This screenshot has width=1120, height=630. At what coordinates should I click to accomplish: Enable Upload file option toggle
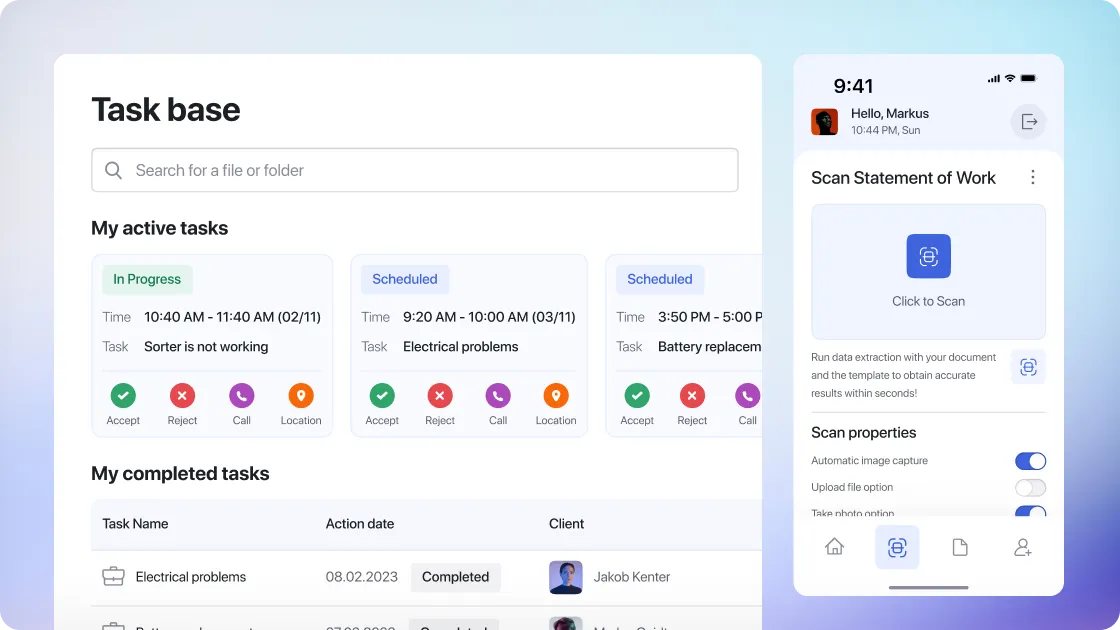[x=1030, y=488]
